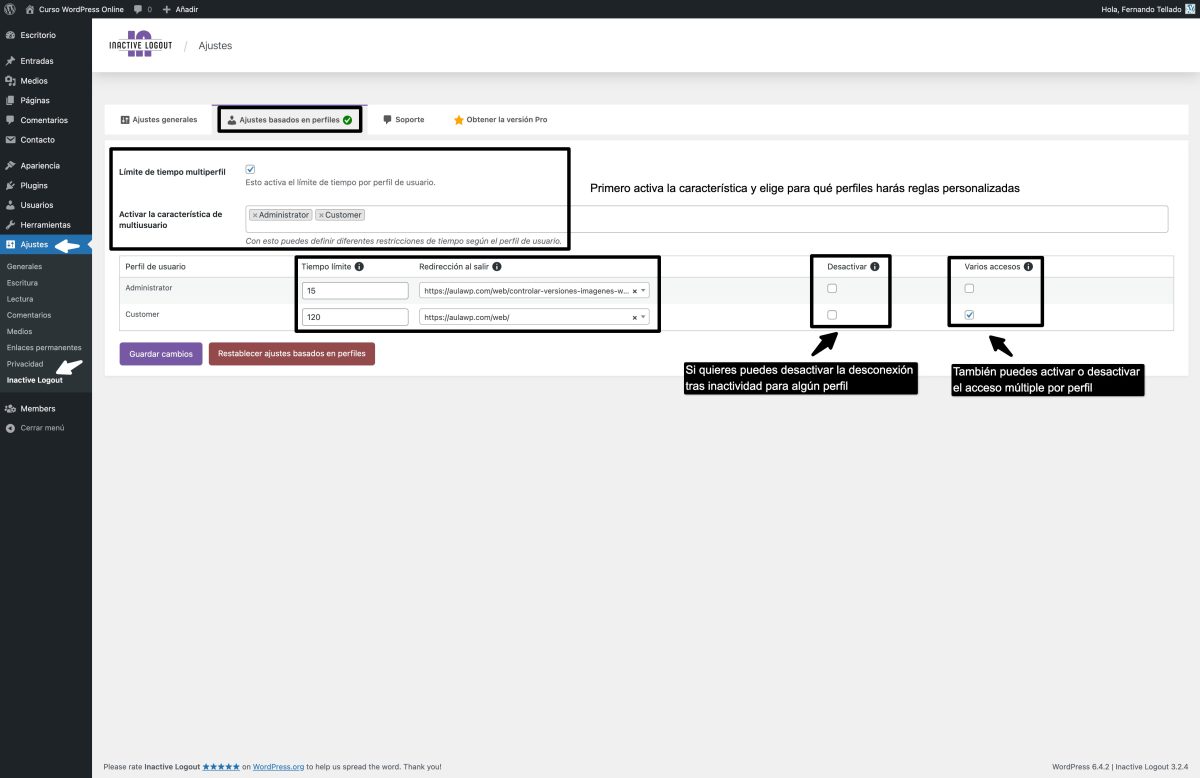1200x778 pixels.
Task: Open the Soporte tab
Action: (x=404, y=120)
